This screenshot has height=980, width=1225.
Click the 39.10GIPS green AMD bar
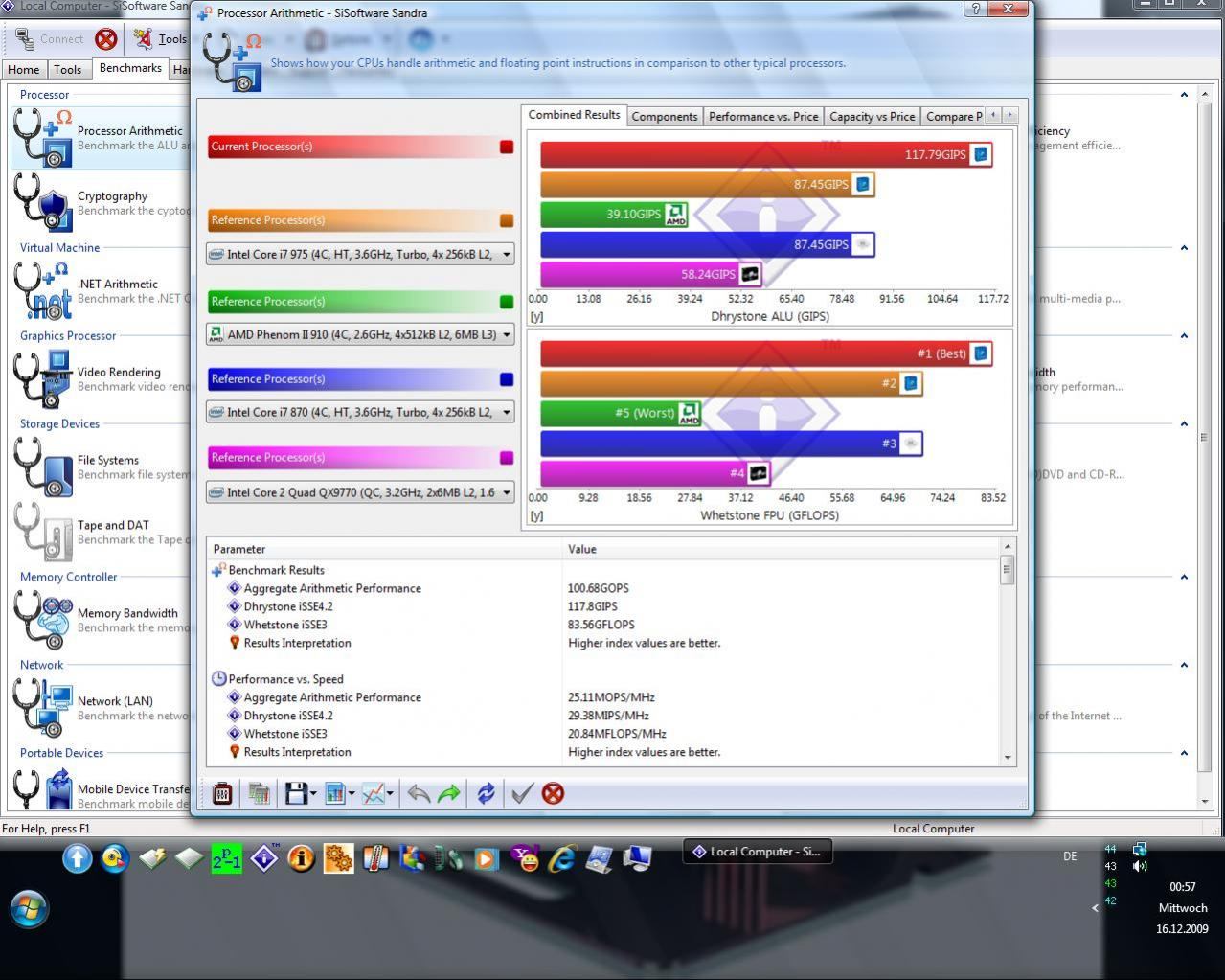point(615,214)
